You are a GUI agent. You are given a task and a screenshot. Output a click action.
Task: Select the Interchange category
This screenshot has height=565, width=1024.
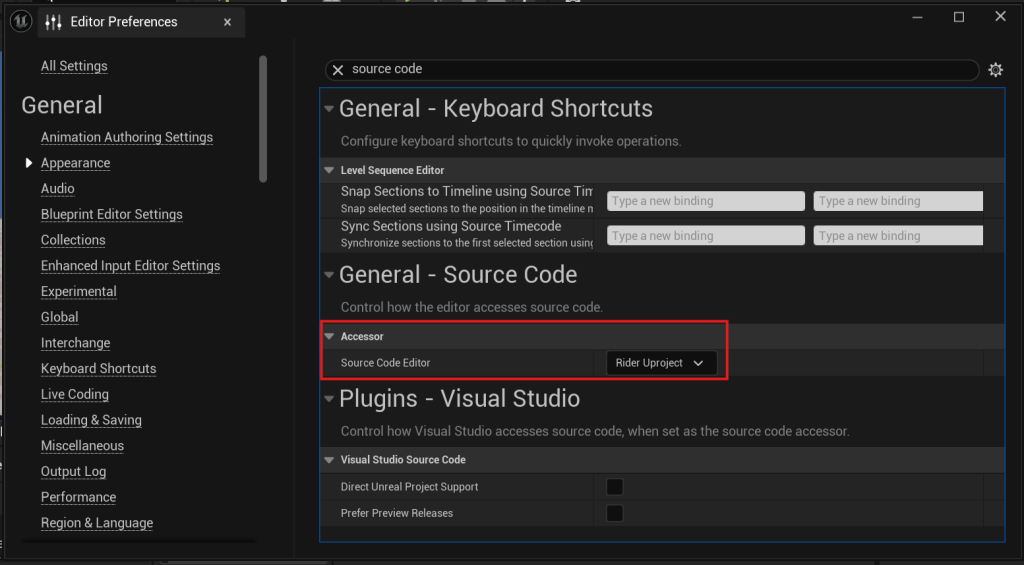75,343
